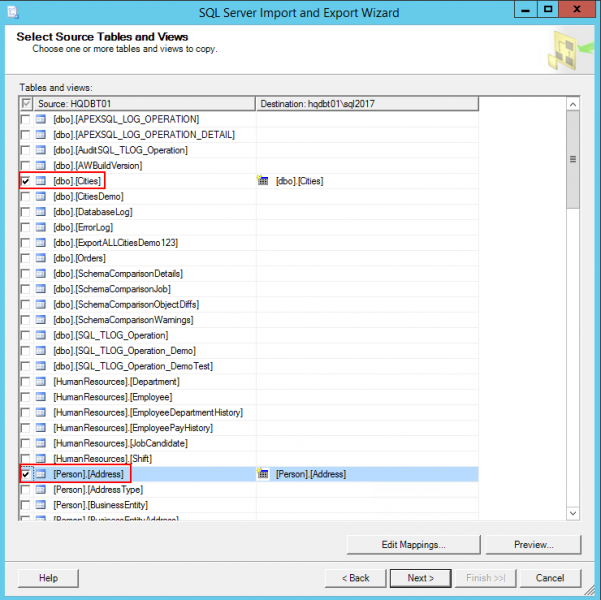
Task: Click the Preview button
Action: click(x=533, y=544)
